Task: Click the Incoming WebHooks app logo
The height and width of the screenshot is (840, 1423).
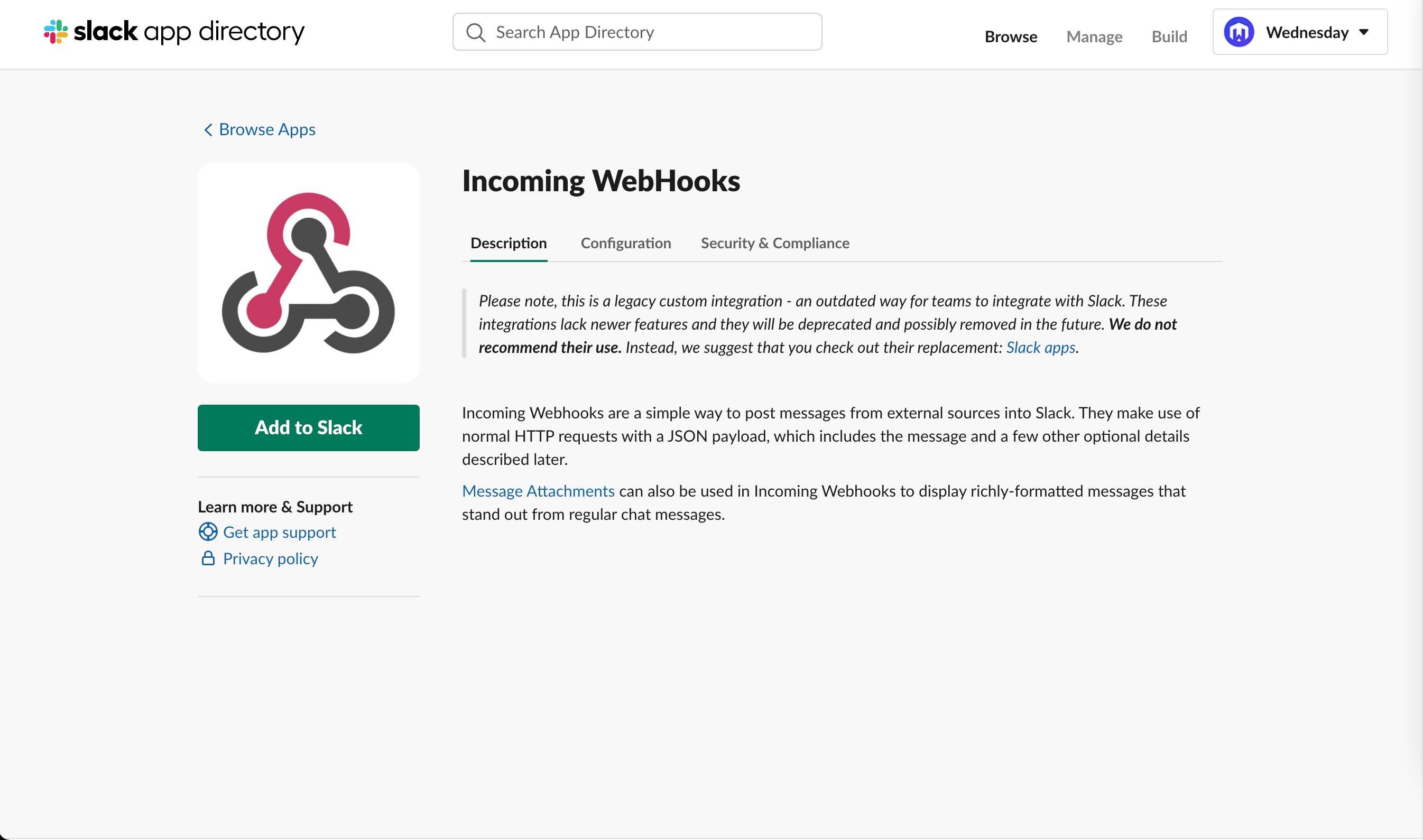Action: click(x=308, y=272)
